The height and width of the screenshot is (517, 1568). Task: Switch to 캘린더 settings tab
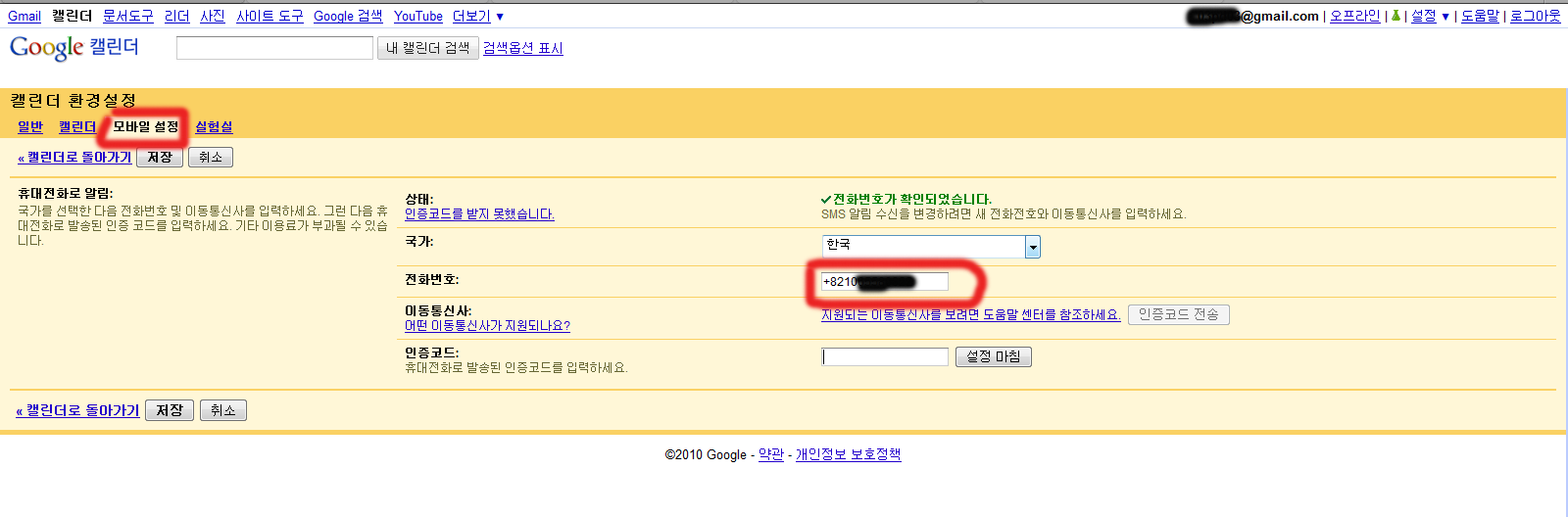pos(77,127)
